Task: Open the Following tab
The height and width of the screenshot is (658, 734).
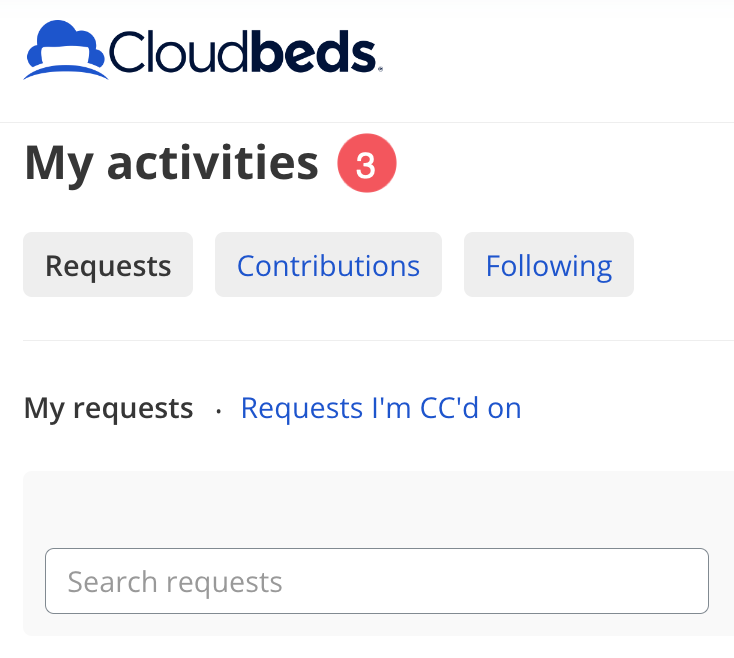Action: 548,265
